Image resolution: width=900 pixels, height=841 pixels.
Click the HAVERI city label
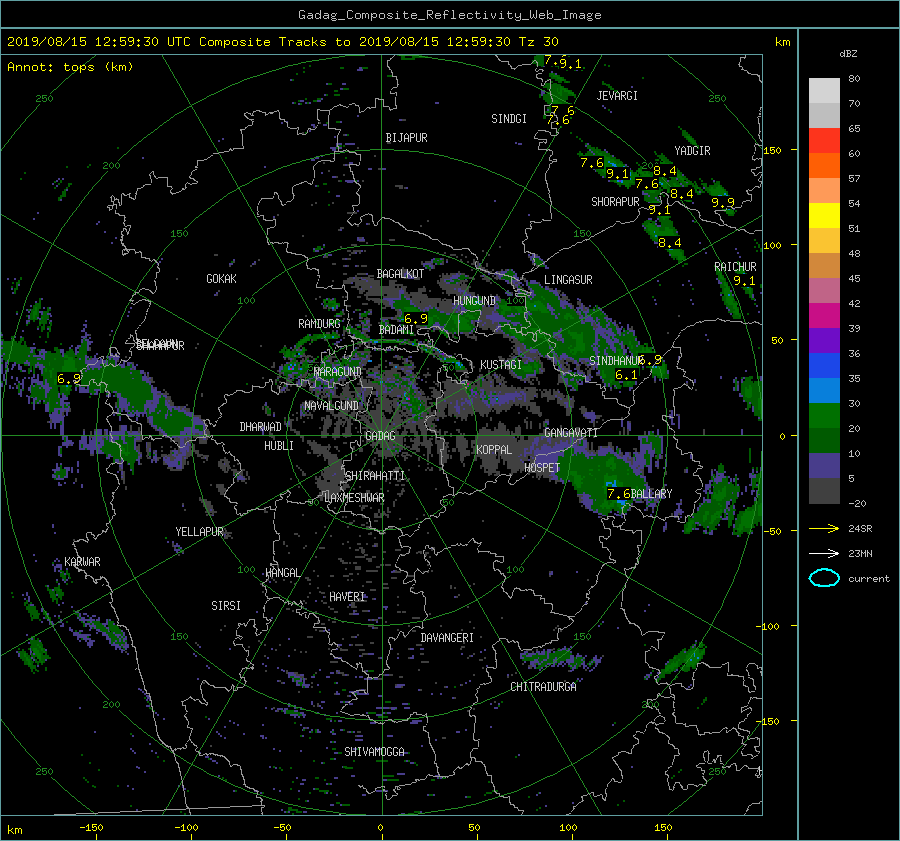point(347,597)
